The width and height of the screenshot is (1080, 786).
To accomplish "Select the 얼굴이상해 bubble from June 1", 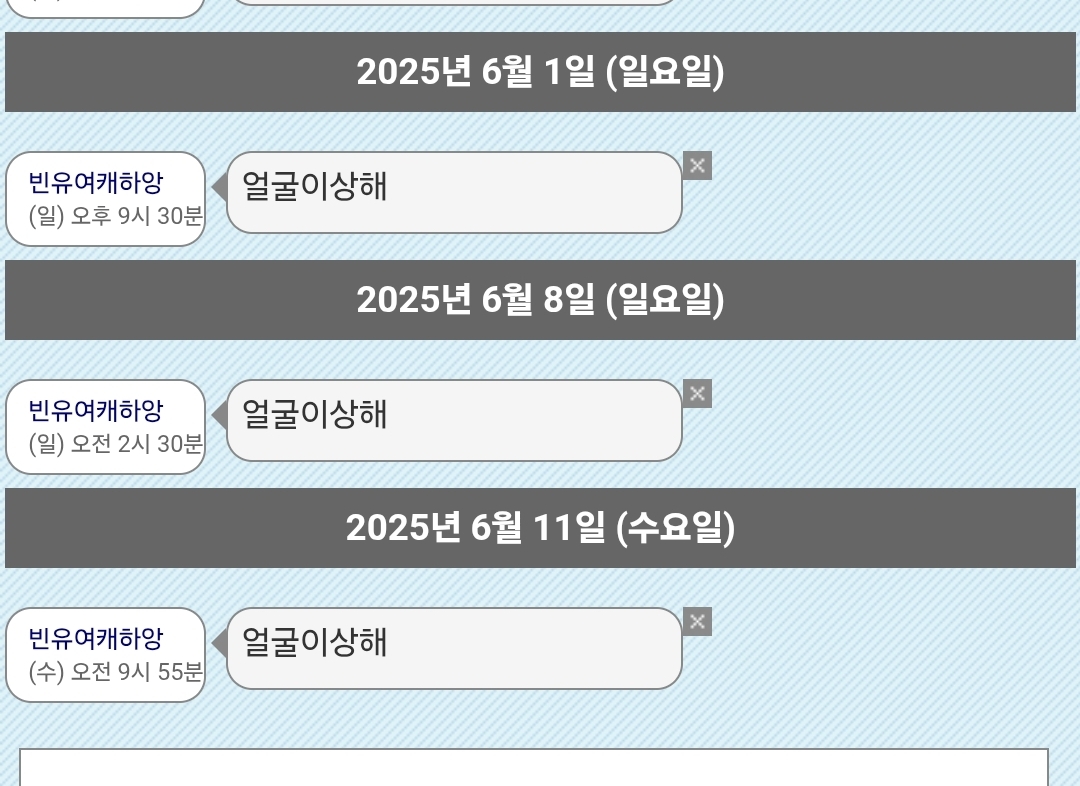I will (454, 192).
